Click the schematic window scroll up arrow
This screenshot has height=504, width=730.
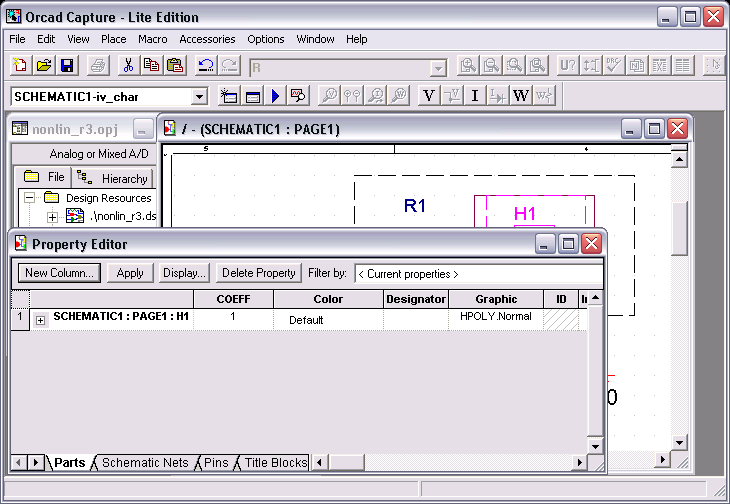click(x=679, y=160)
